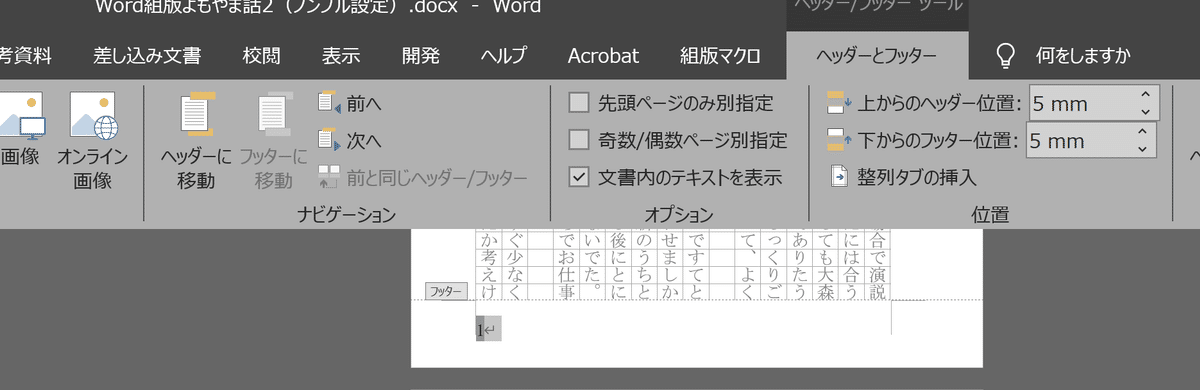Open the Acrobat ribbon tab
The width and height of the screenshot is (1200, 390).
603,55
